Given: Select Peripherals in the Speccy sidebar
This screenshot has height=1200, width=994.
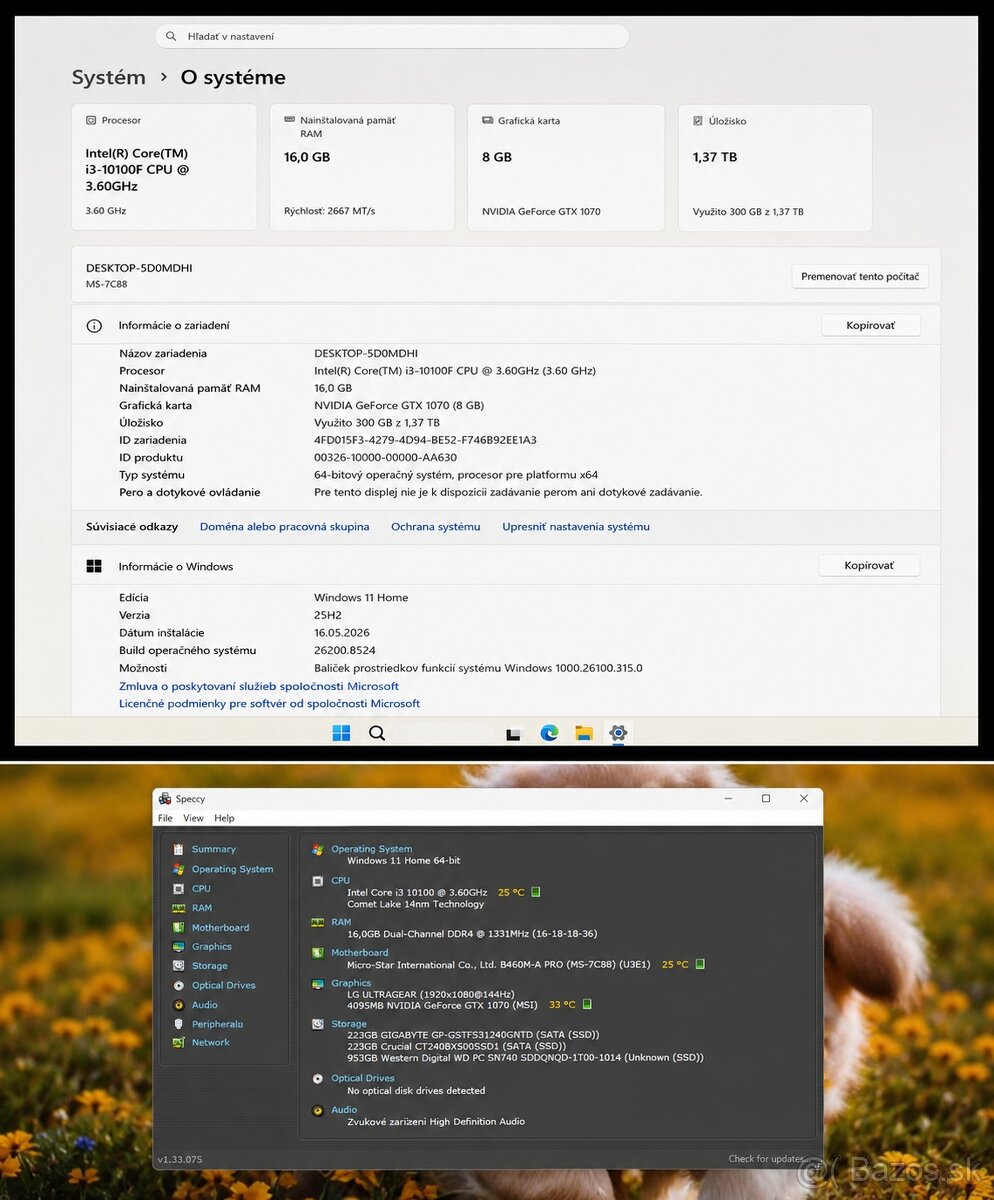Looking at the screenshot, I should pos(217,1024).
